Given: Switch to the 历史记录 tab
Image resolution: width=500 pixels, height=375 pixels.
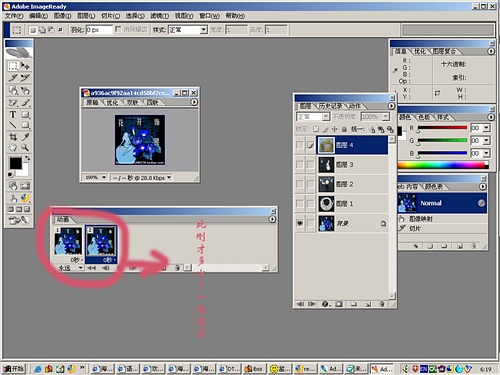Looking at the screenshot, I should pyautogui.click(x=330, y=106).
